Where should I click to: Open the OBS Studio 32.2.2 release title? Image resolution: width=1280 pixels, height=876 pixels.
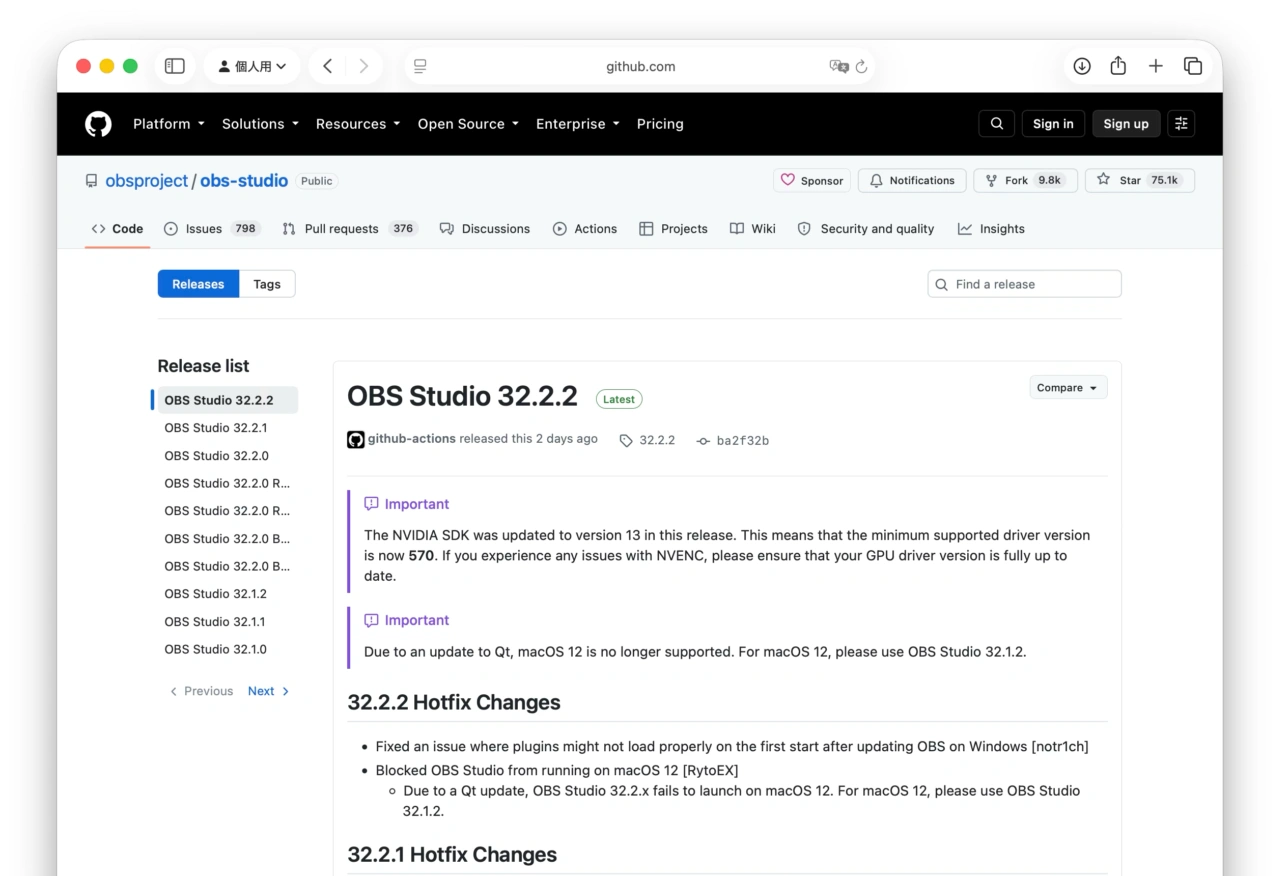(462, 396)
